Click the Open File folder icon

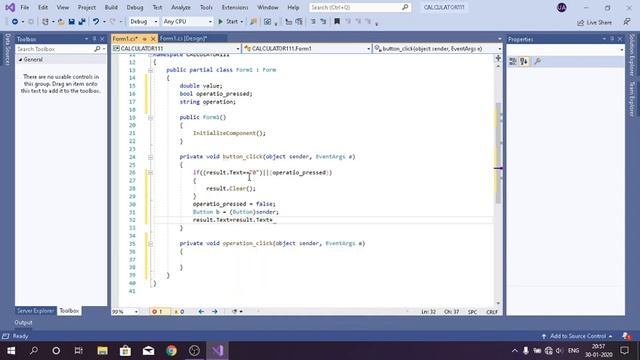61,22
